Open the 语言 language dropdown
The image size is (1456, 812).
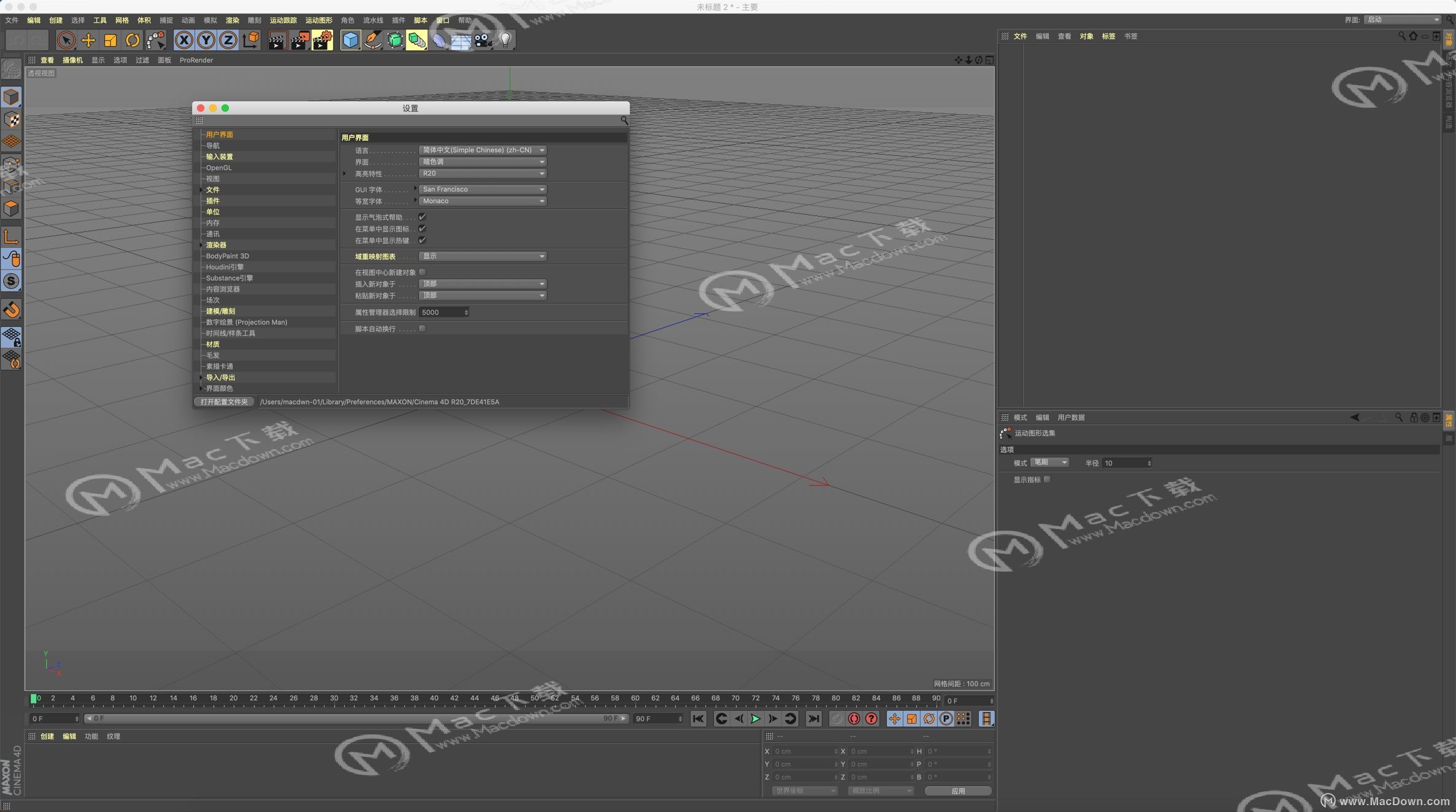[x=483, y=150]
